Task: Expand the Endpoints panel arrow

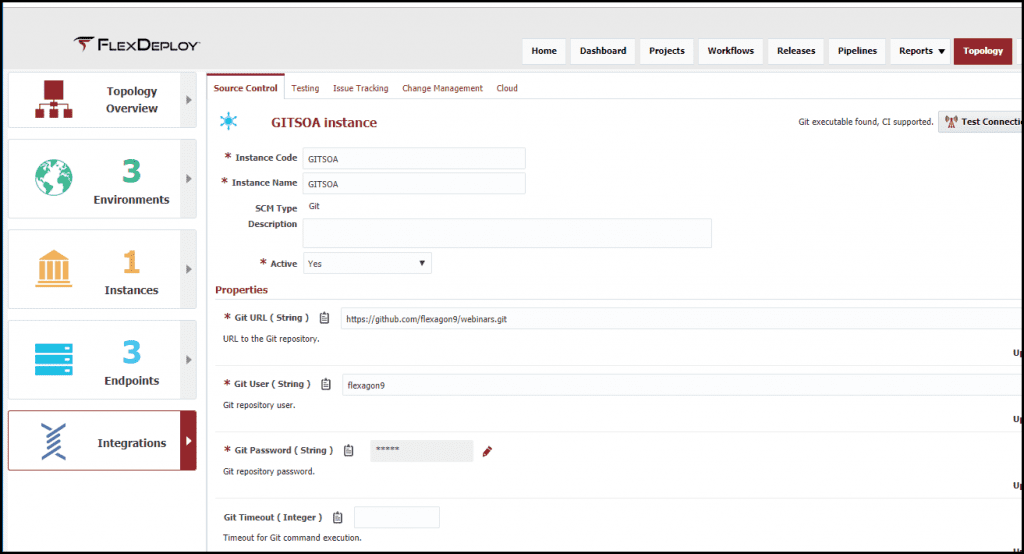Action: [x=188, y=360]
